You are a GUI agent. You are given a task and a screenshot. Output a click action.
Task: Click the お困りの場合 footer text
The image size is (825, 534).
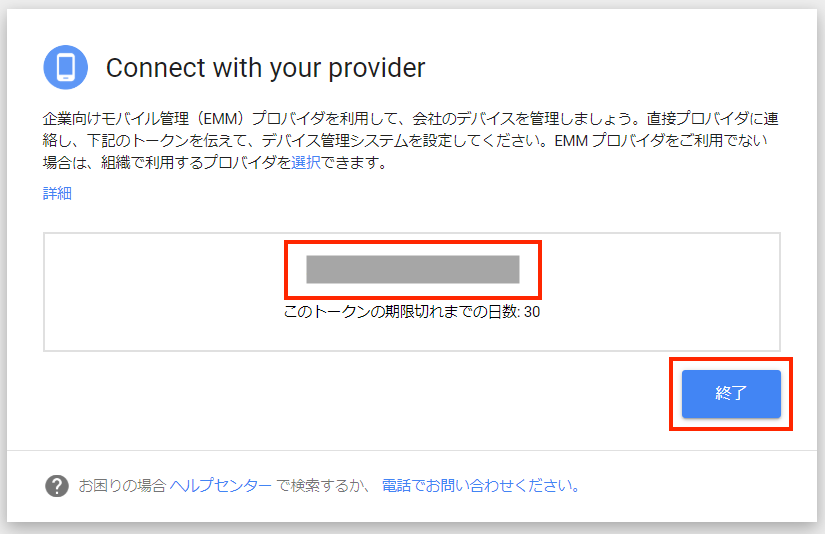click(x=122, y=486)
